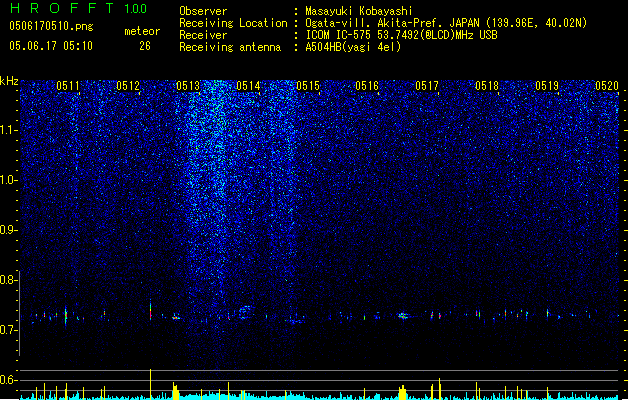The width and height of the screenshot is (629, 400).
Task: Click ICOM IC-575 53.7492 MHz USB text
Action: [x=401, y=35]
